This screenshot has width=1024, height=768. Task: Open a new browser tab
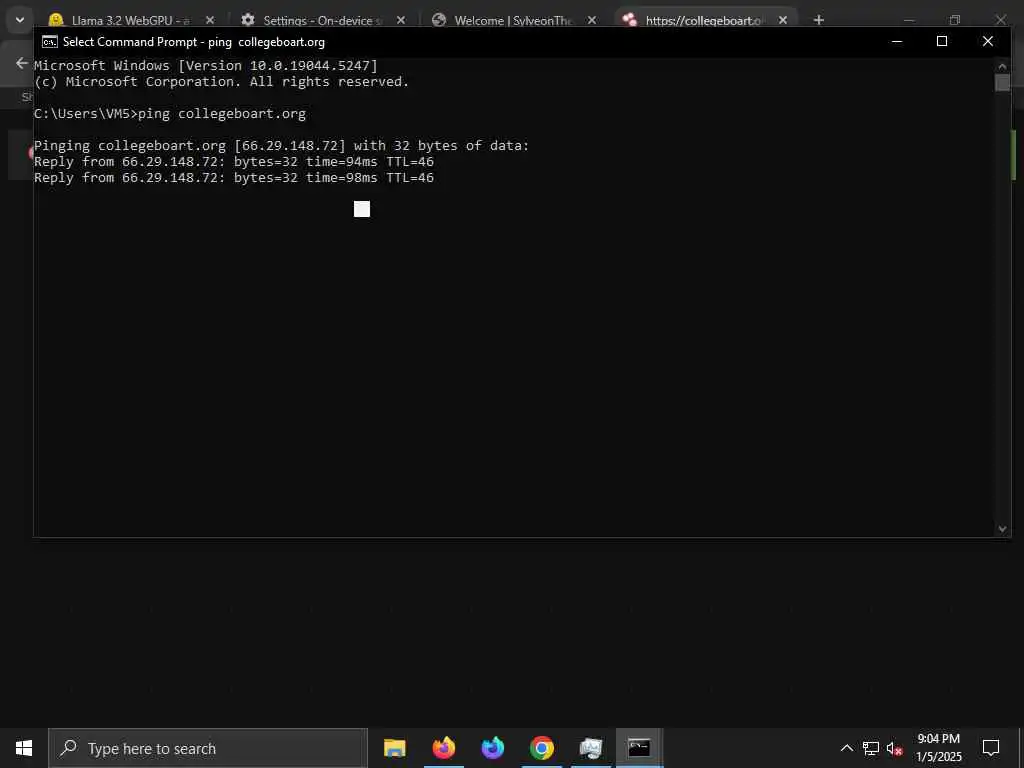[x=818, y=20]
